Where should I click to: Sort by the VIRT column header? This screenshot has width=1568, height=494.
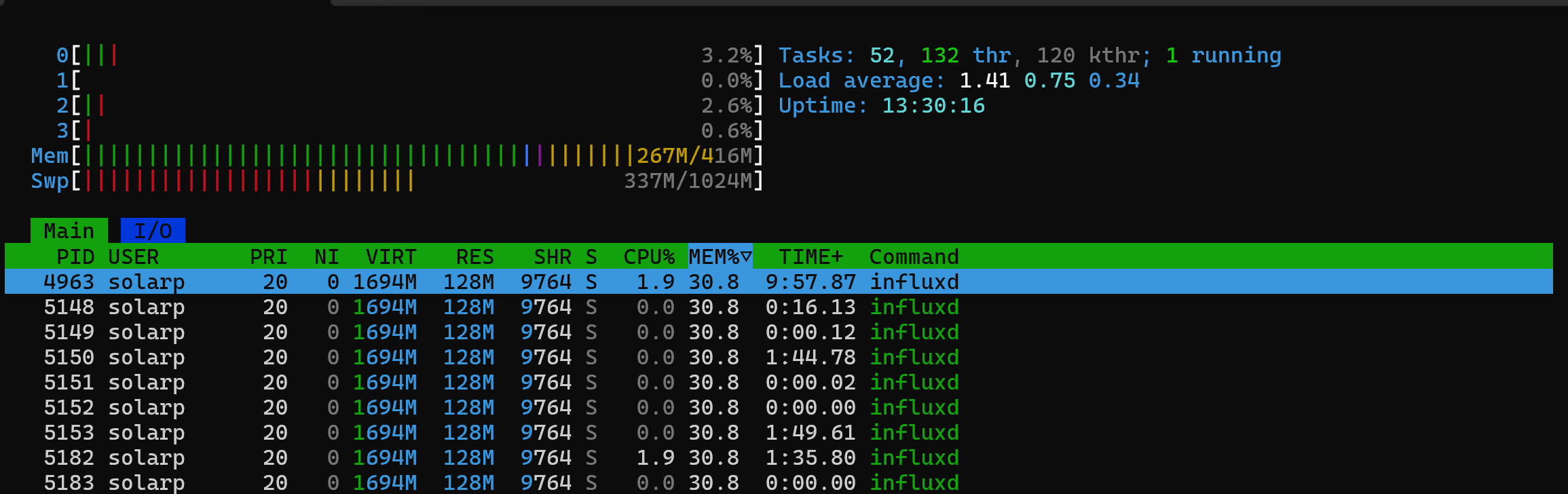point(391,256)
